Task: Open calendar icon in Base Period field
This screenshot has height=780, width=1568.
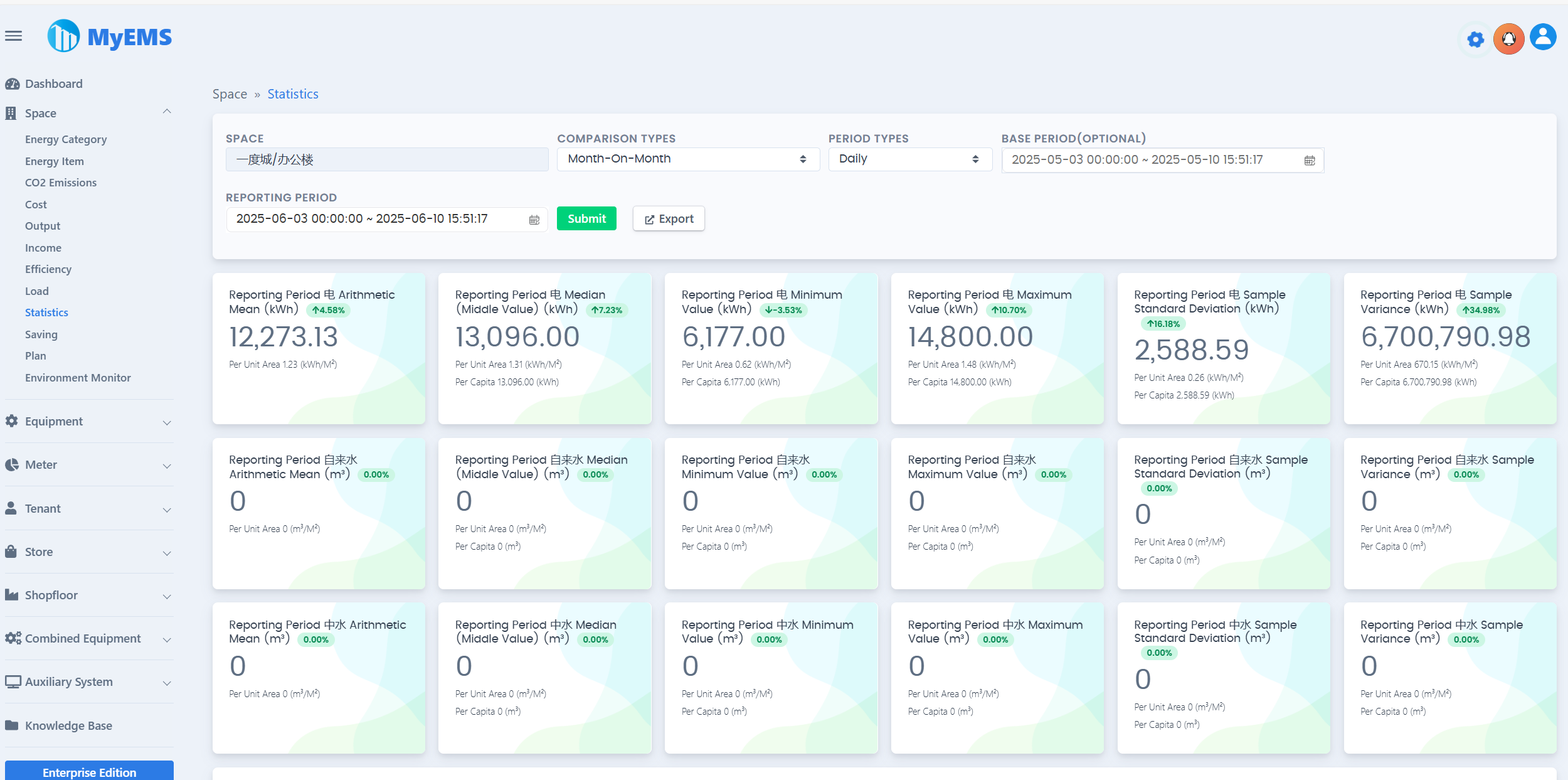Action: (1309, 161)
